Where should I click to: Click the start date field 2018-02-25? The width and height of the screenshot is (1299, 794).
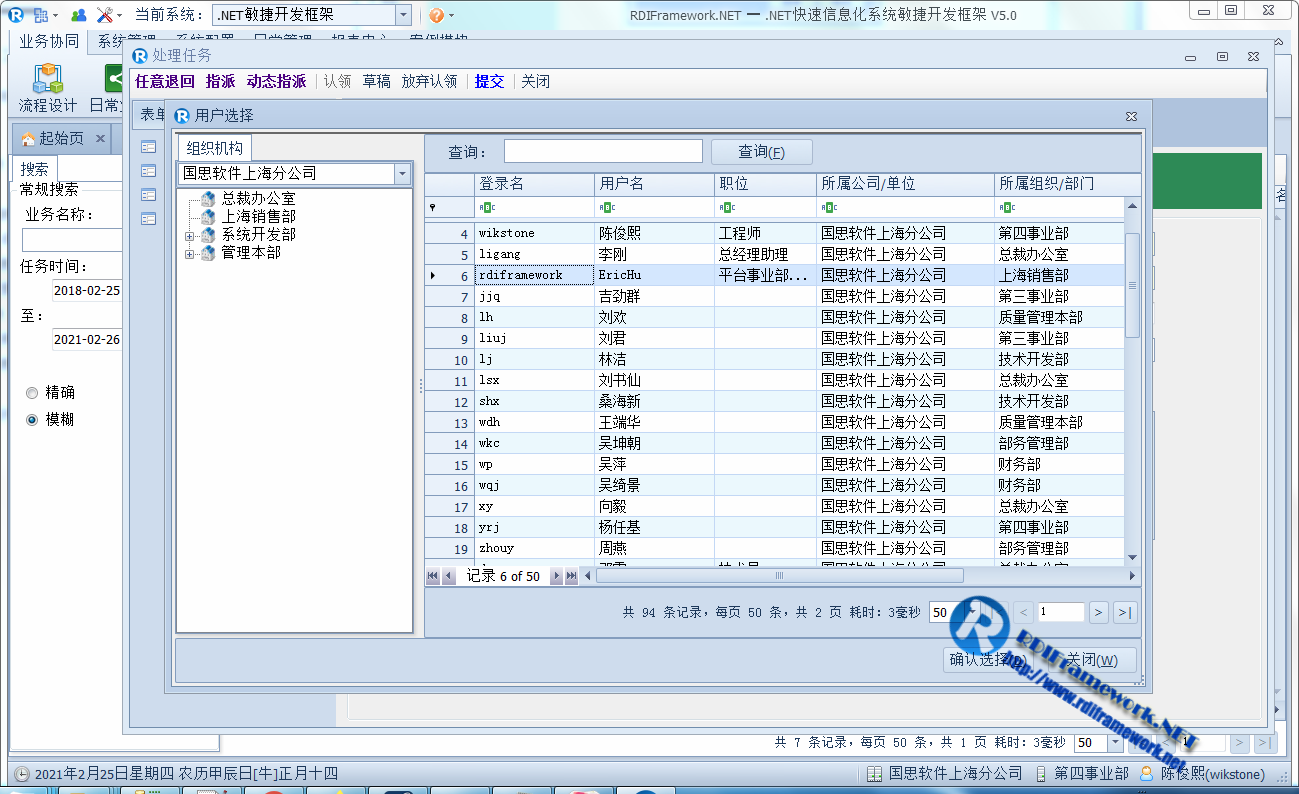click(x=87, y=291)
